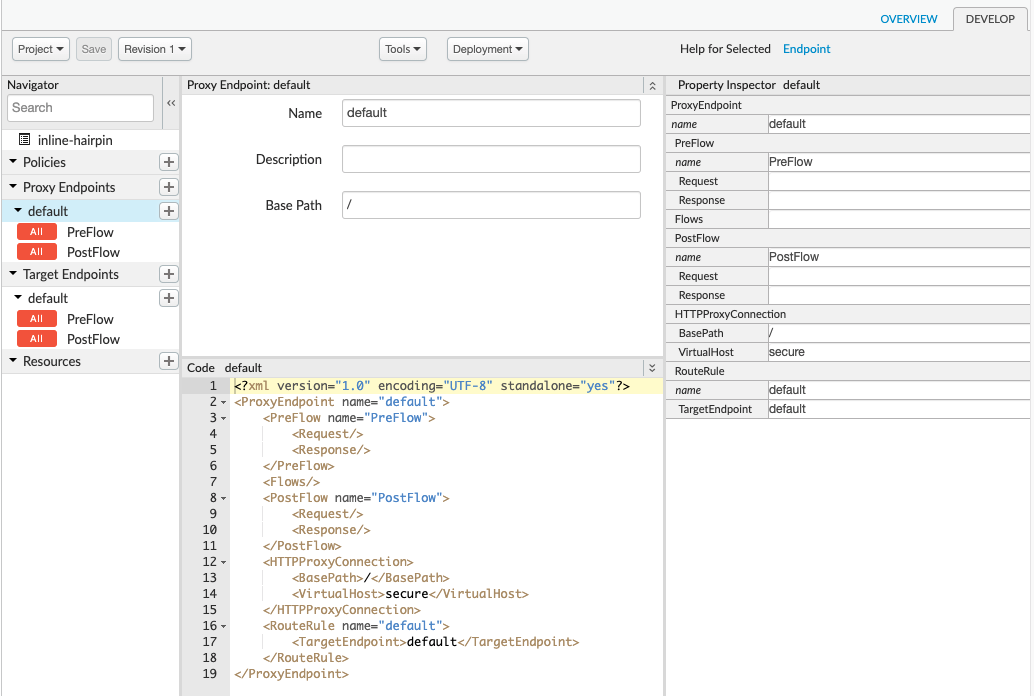The width and height of the screenshot is (1034, 696).
Task: Fold the ProxyEndpoint element at code line 2
Action: pyautogui.click(x=224, y=402)
